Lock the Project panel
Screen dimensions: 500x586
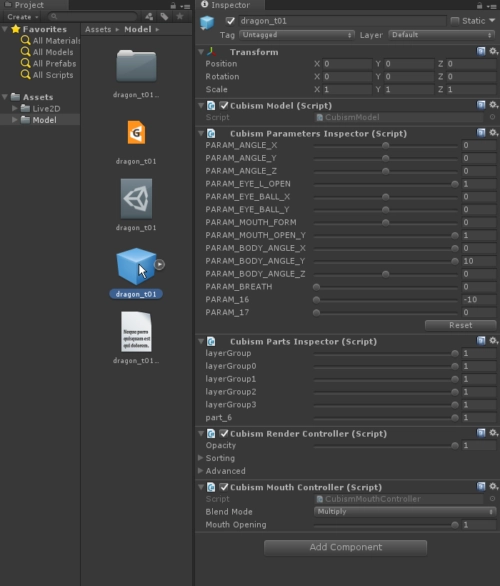(173, 6)
